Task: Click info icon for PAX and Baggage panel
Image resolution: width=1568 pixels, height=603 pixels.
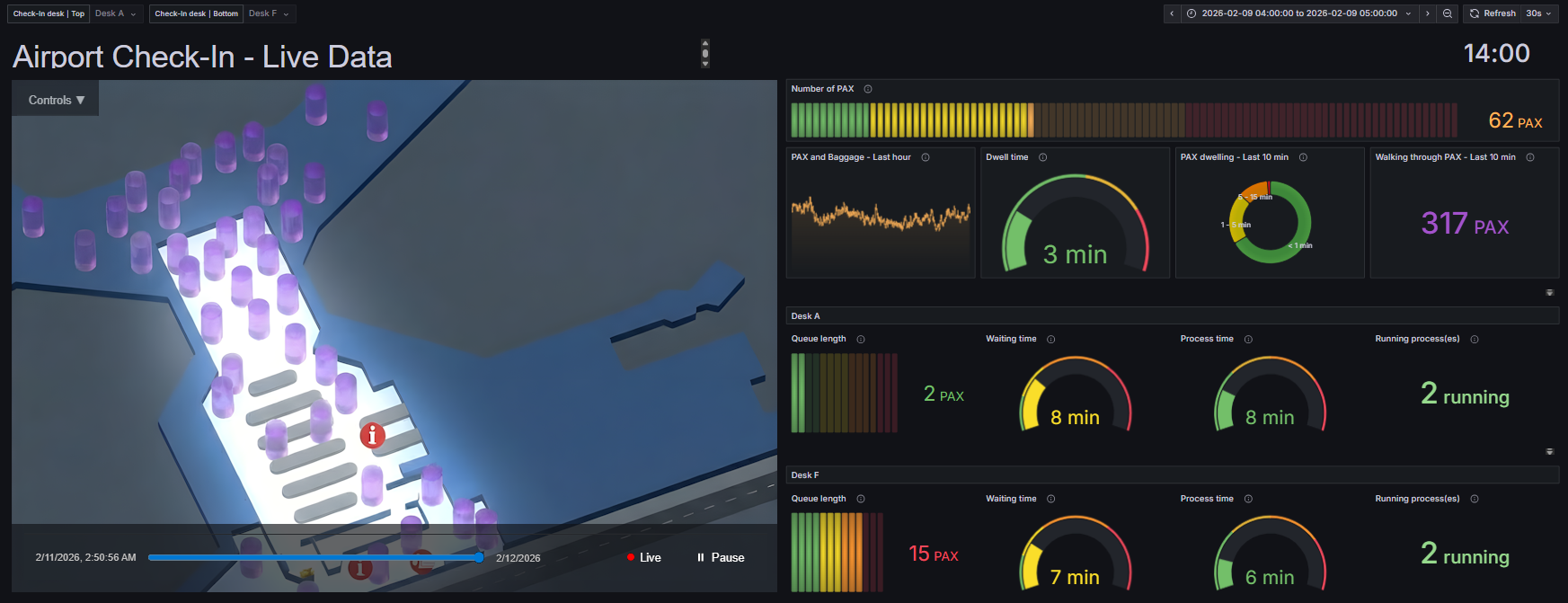Action: click(x=926, y=157)
